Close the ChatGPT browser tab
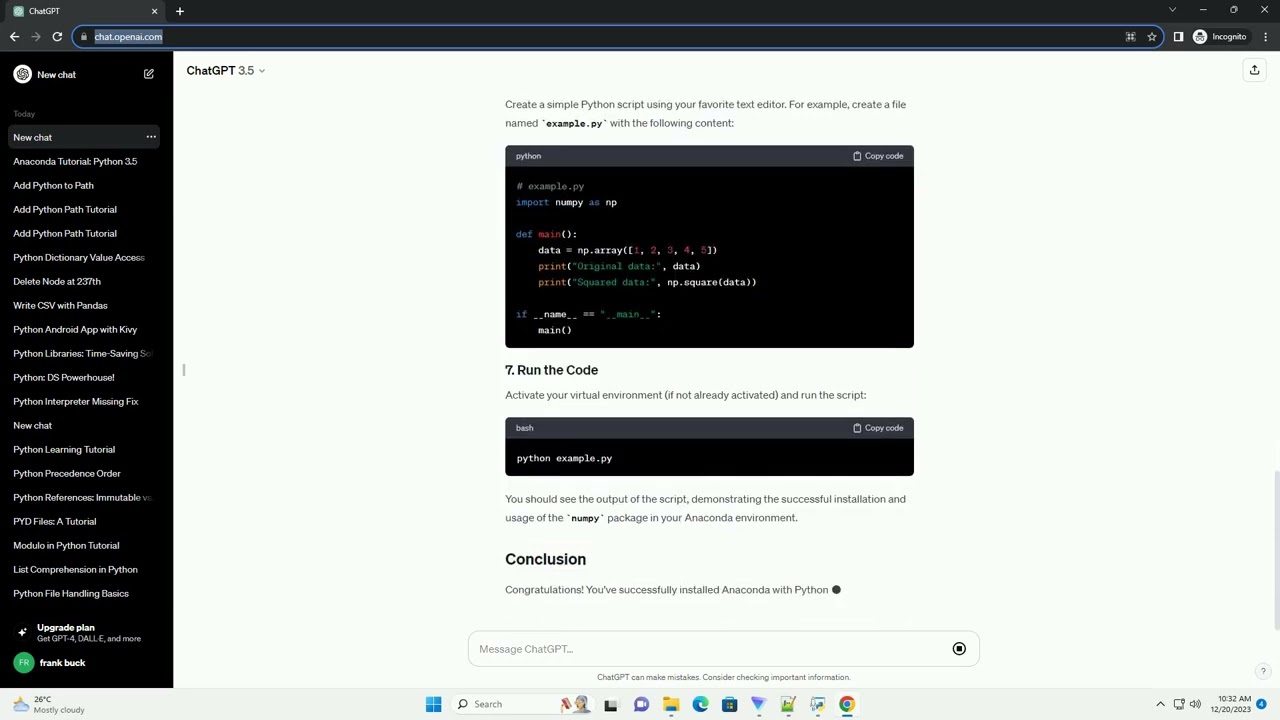Viewport: 1280px width, 720px height. pyautogui.click(x=154, y=11)
